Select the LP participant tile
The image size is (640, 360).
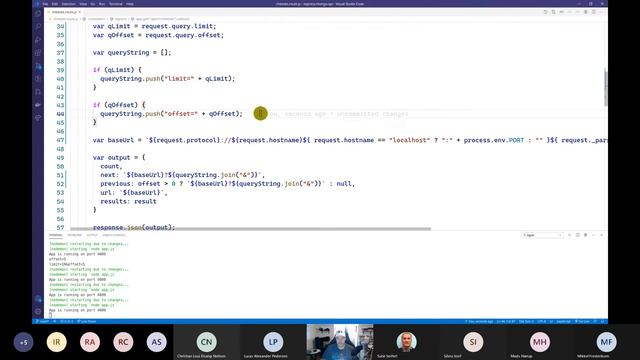tap(273, 342)
